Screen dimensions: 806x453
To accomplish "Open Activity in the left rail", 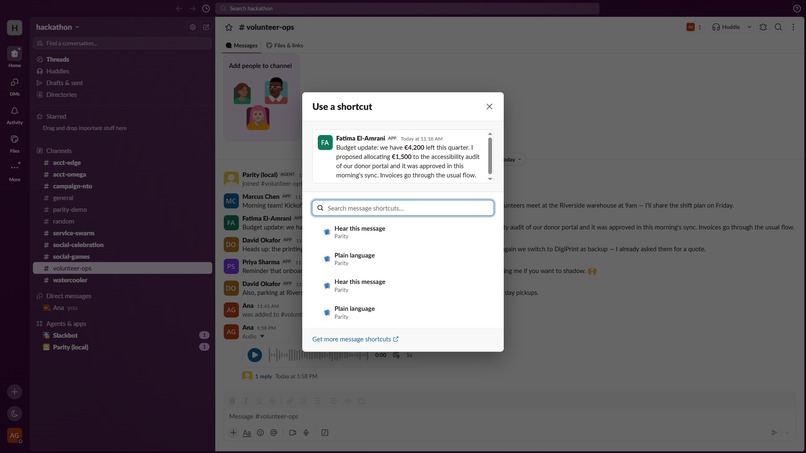I will click(14, 115).
